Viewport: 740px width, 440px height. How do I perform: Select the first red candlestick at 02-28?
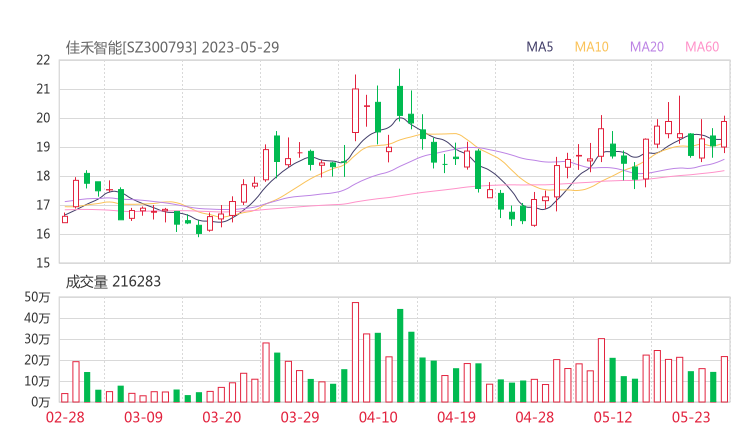tap(65, 219)
